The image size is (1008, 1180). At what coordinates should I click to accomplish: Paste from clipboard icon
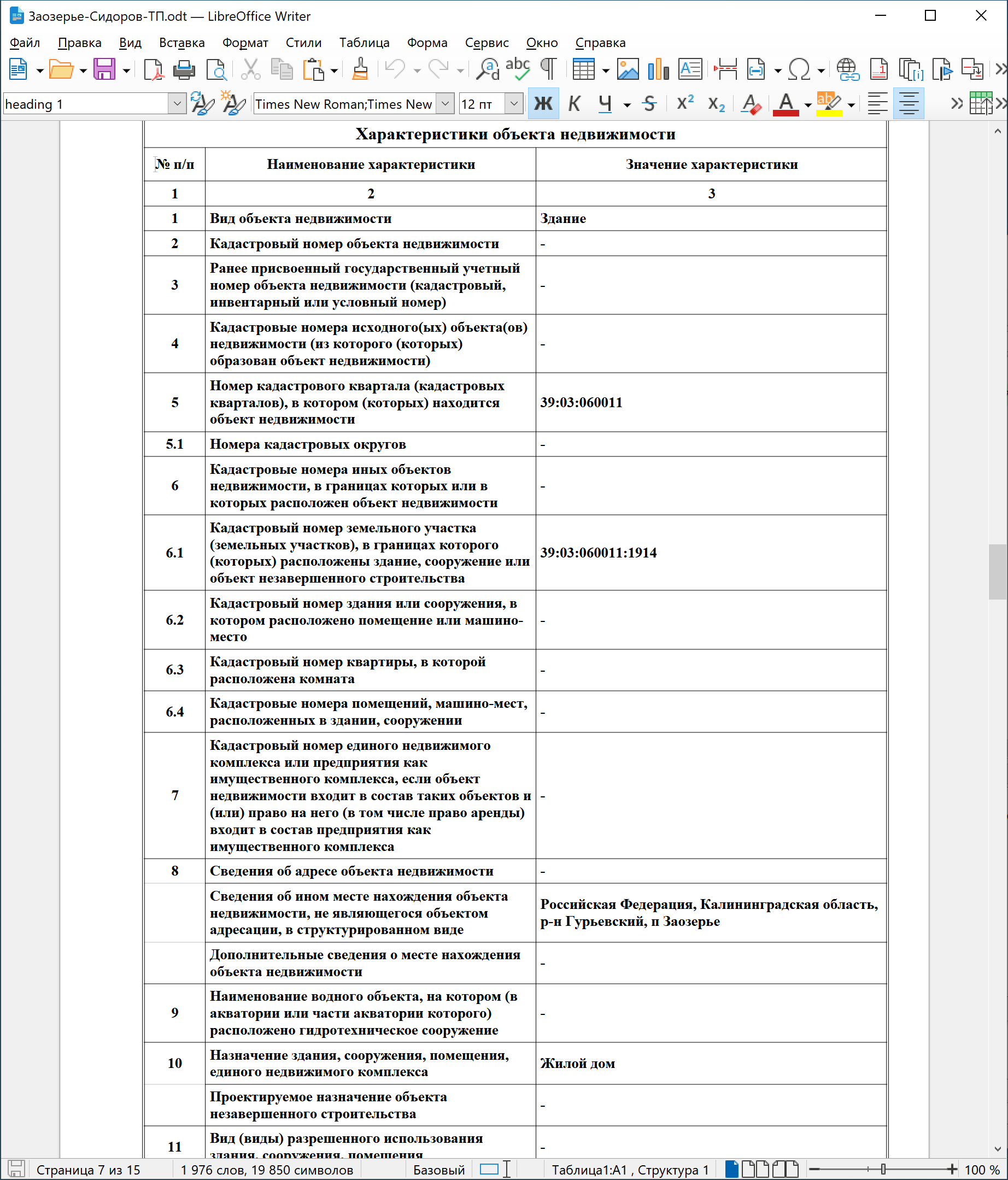coord(313,69)
